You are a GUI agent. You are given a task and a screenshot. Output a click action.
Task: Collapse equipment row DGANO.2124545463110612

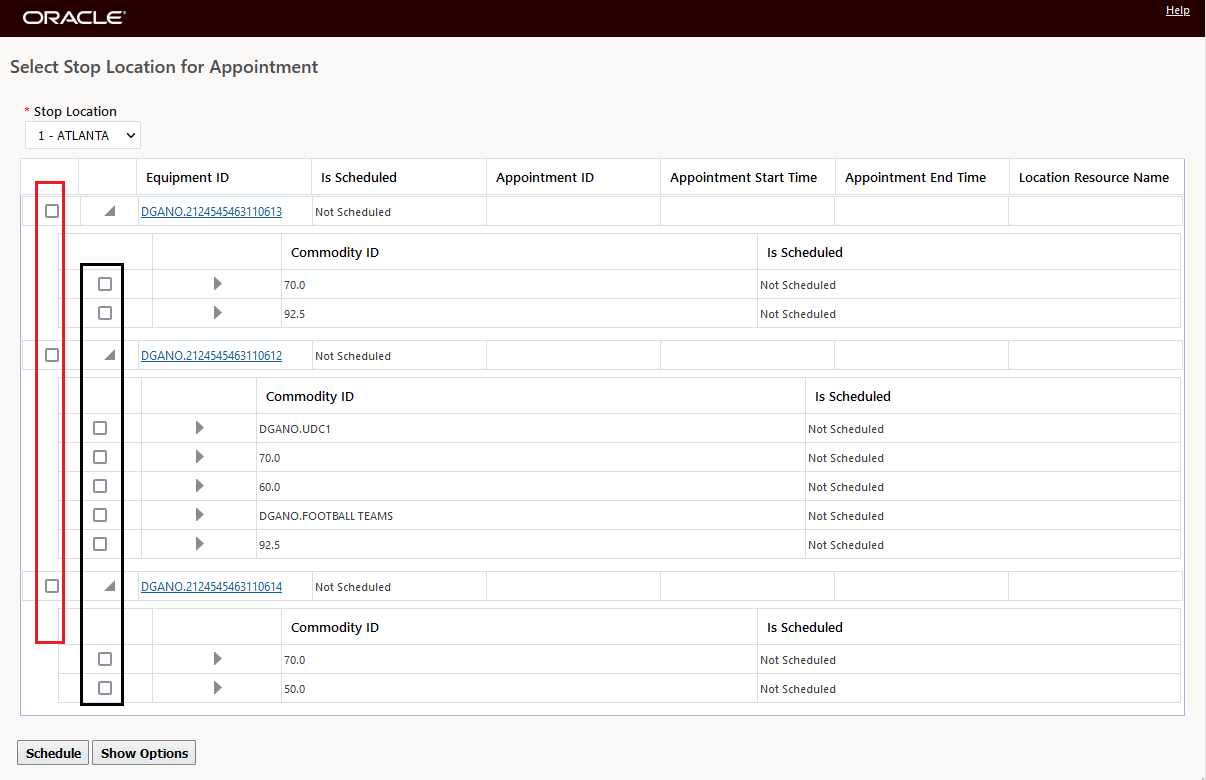coord(110,355)
